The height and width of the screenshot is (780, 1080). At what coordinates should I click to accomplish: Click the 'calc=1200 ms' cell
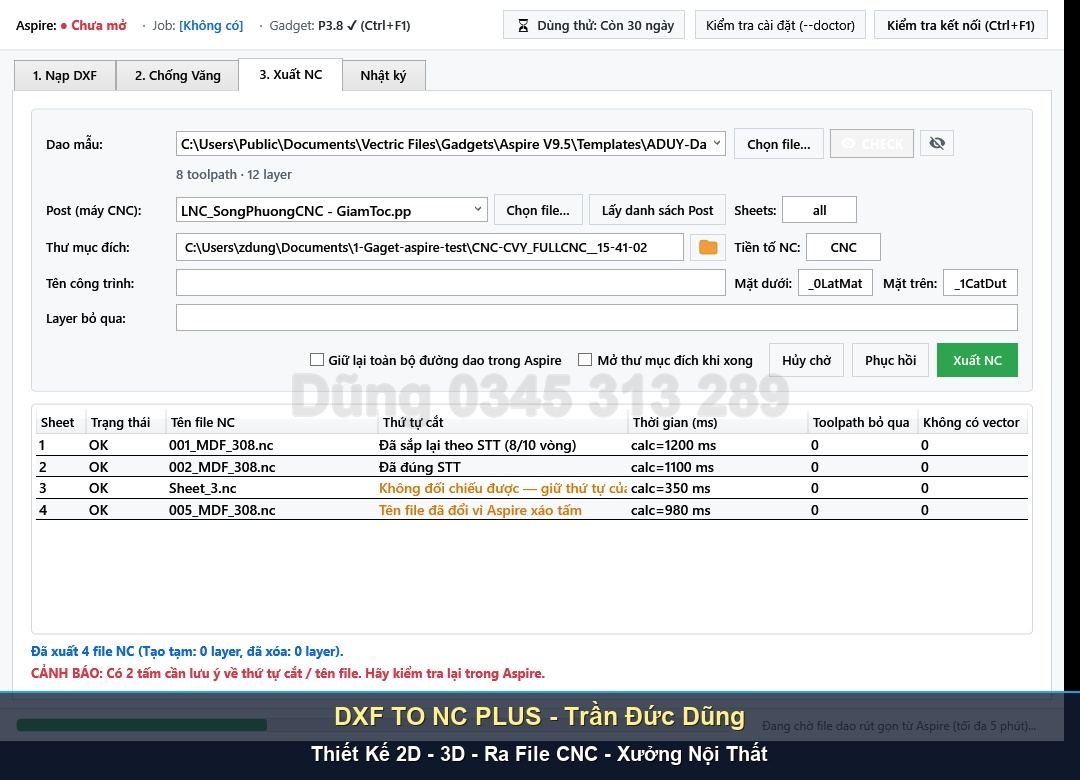pyautogui.click(x=674, y=445)
